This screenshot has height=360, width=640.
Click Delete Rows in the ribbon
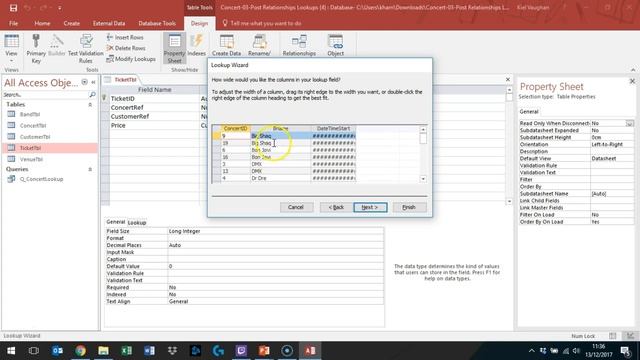[x=126, y=48]
